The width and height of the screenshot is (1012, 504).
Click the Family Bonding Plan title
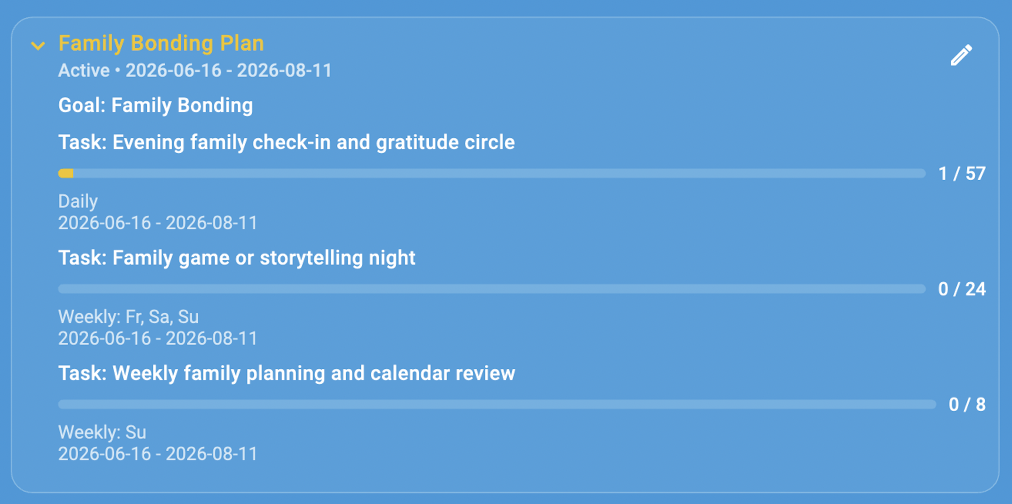tap(161, 43)
